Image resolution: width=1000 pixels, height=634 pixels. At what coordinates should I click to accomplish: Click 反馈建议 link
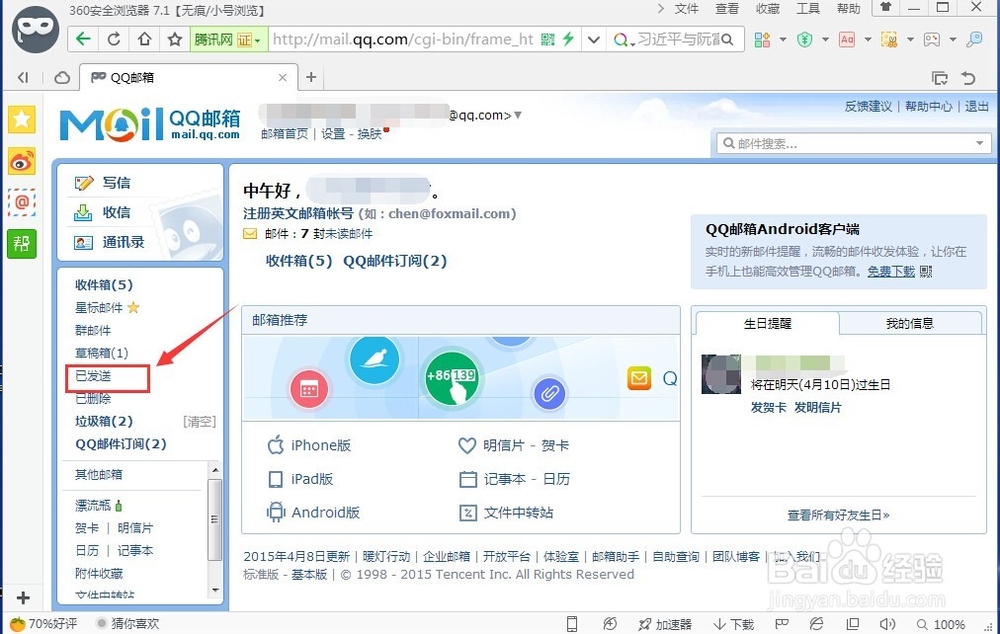click(x=868, y=107)
